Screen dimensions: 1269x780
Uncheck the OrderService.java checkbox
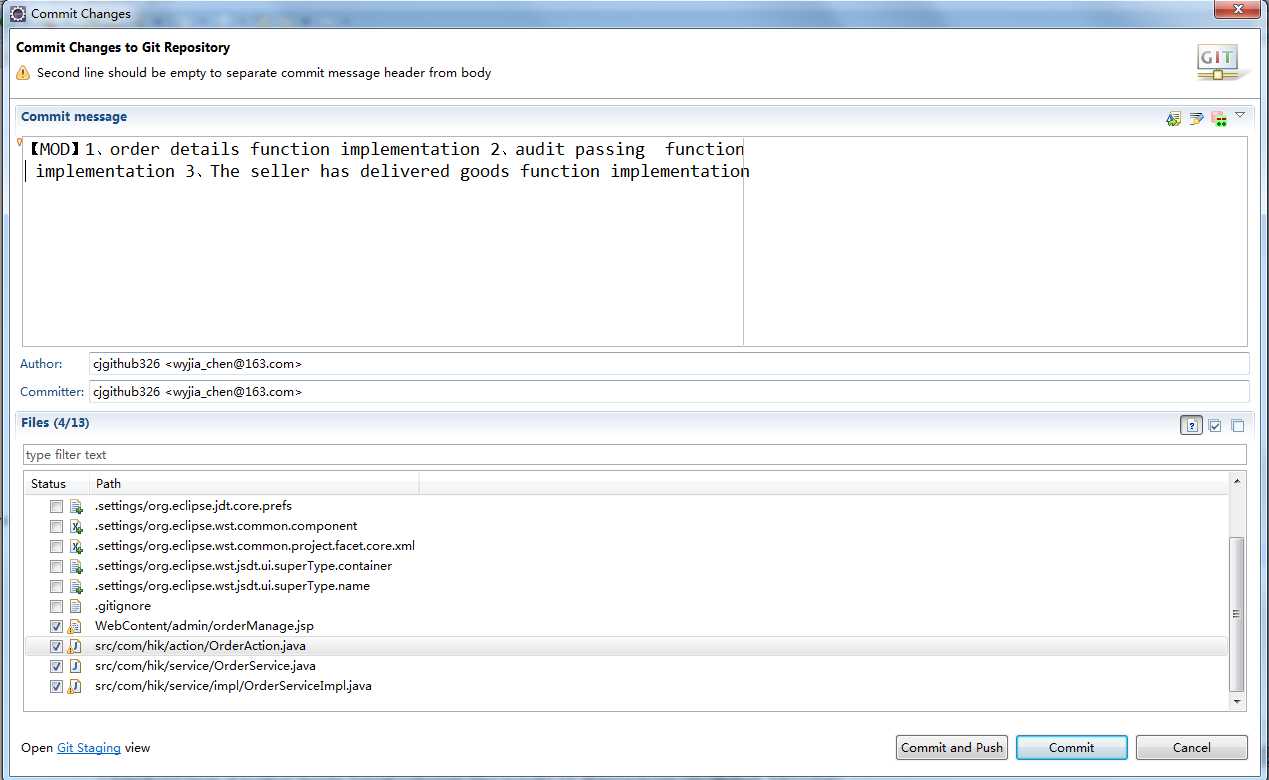pos(57,666)
